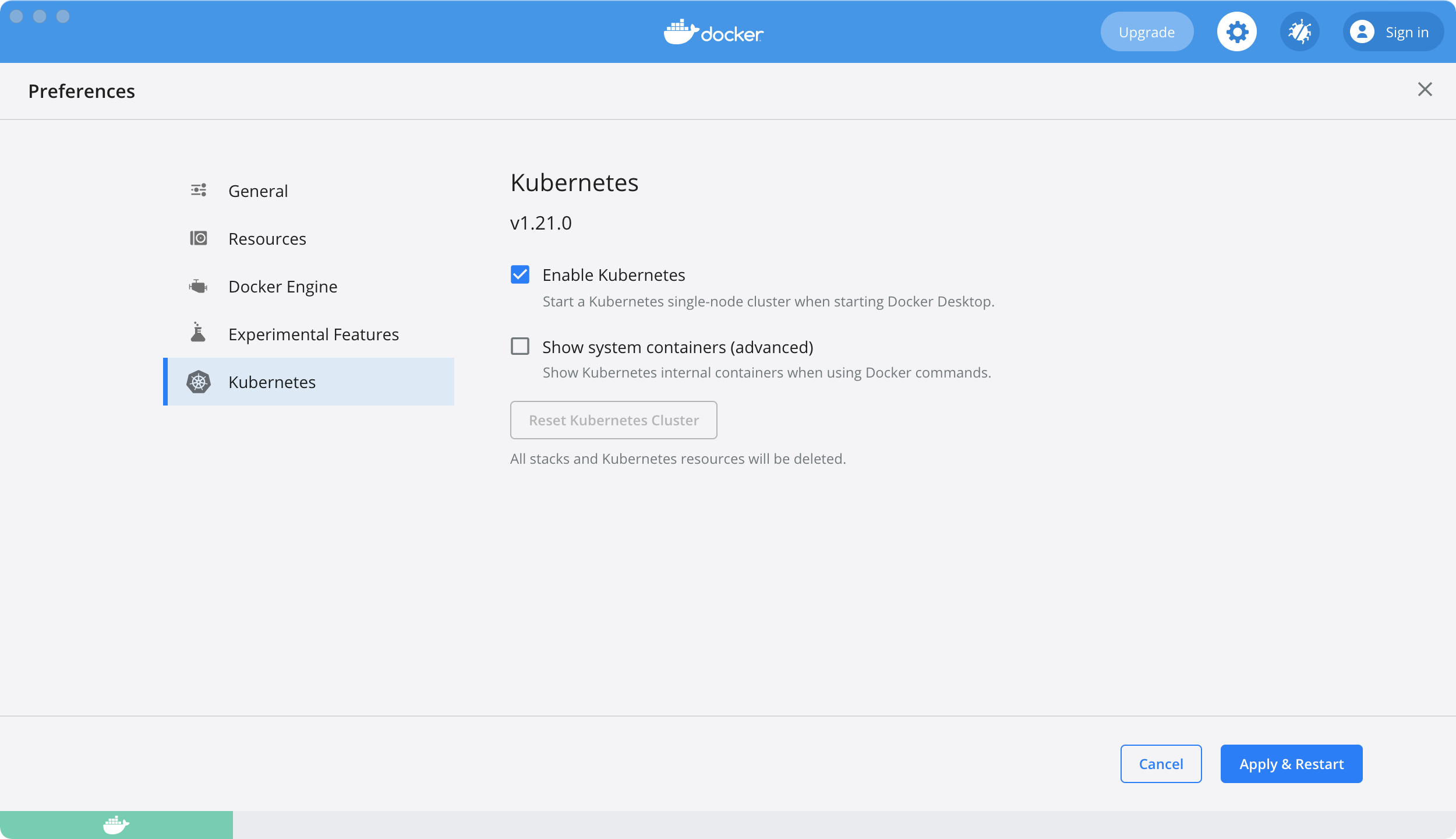Screen dimensions: 1456x839
Task: Click the Reset Kubernetes Cluster button
Action: (x=614, y=420)
